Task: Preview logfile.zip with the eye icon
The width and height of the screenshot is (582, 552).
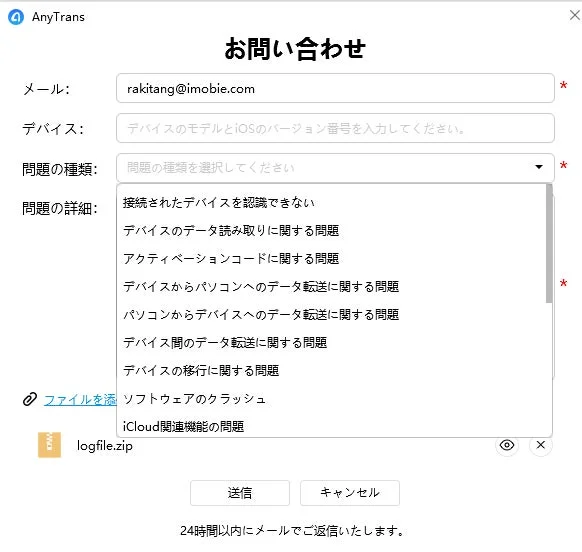Action: pos(507,445)
